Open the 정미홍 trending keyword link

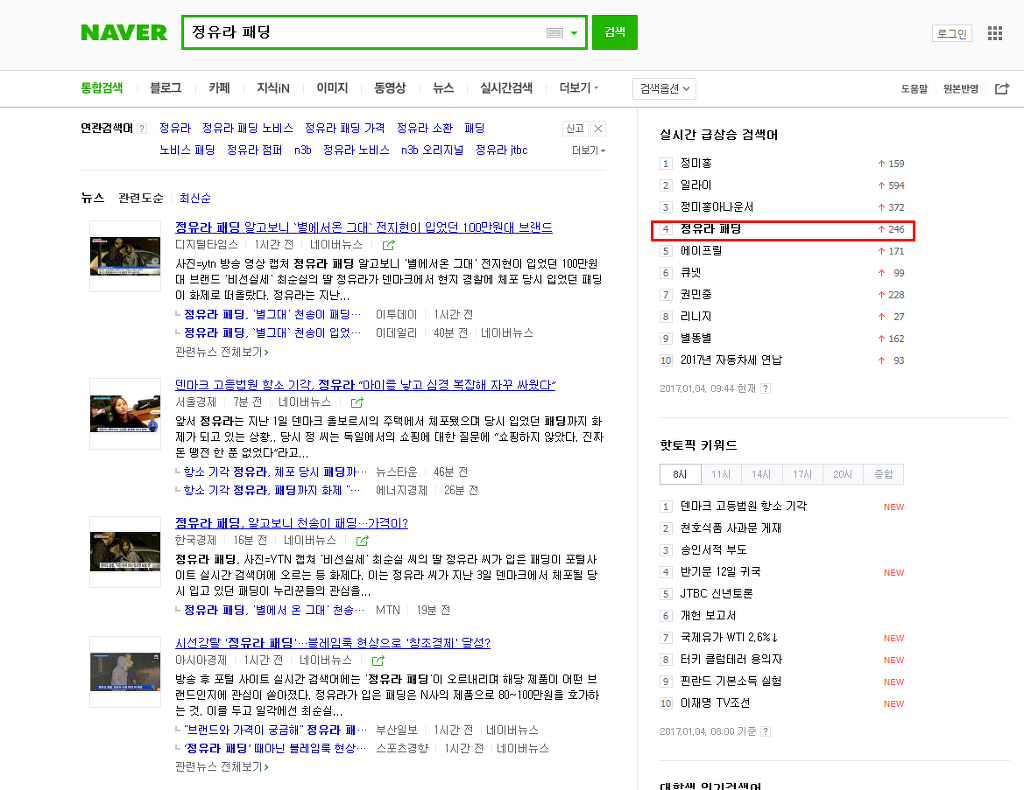point(696,163)
